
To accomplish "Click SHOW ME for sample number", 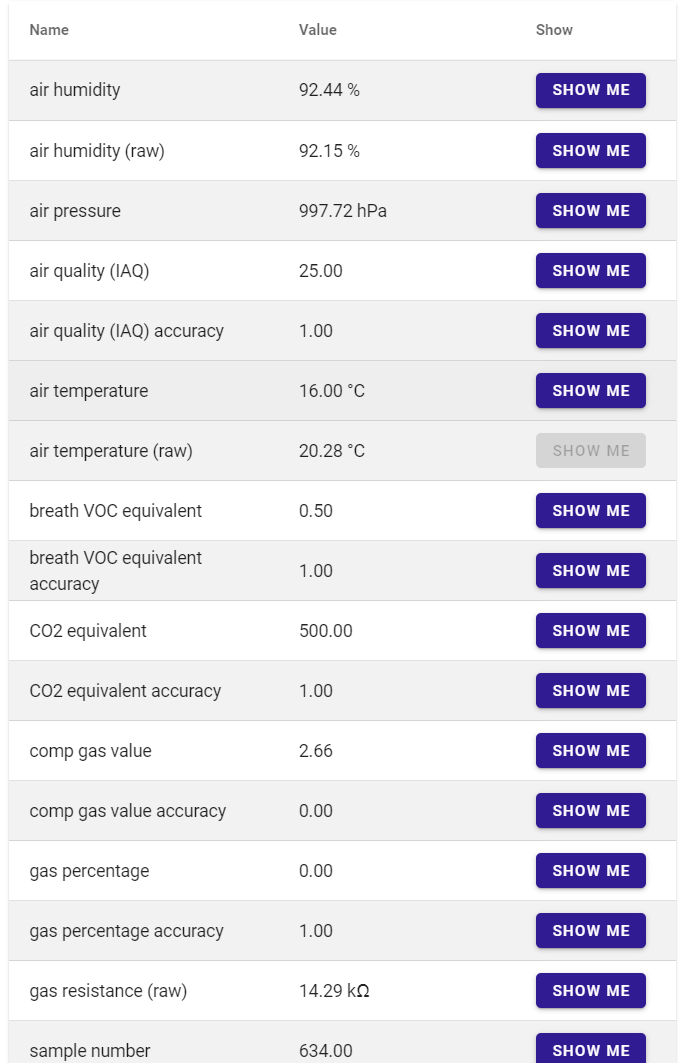I will pos(590,1048).
